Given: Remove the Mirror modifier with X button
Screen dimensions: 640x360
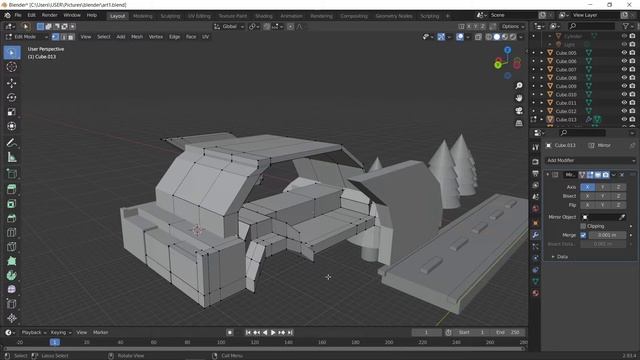Looking at the screenshot, I should pyautogui.click(x=622, y=175).
